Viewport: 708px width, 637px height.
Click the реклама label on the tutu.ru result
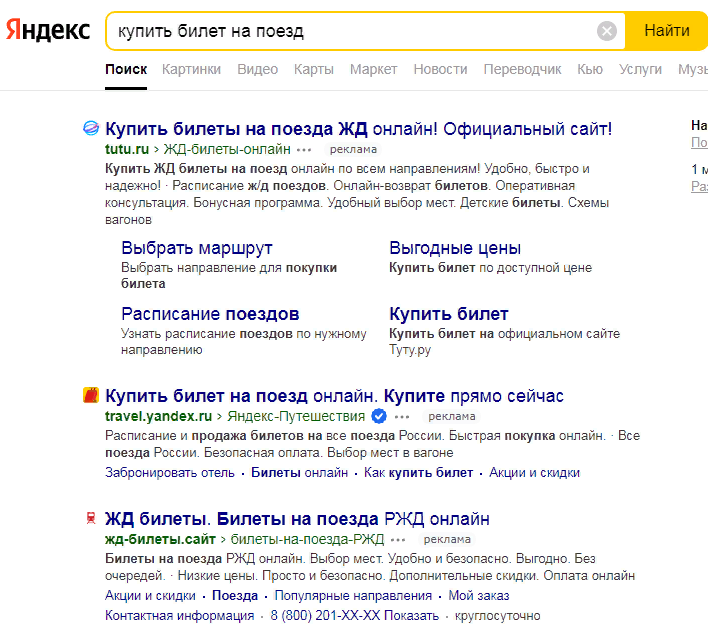pyautogui.click(x=353, y=149)
